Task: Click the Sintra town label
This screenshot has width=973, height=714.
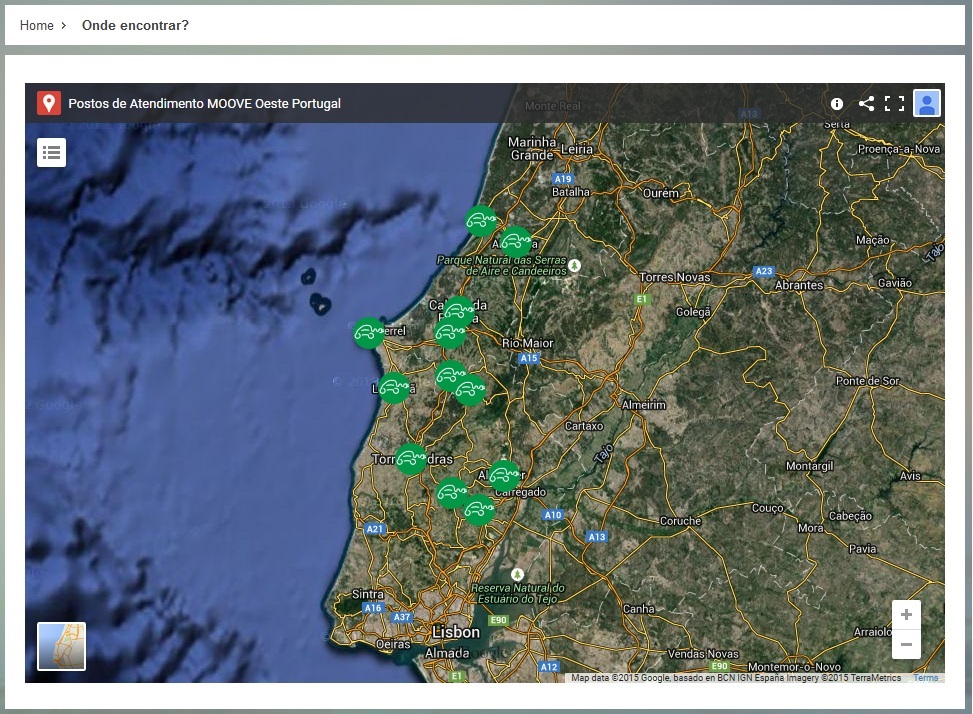Action: click(367, 594)
